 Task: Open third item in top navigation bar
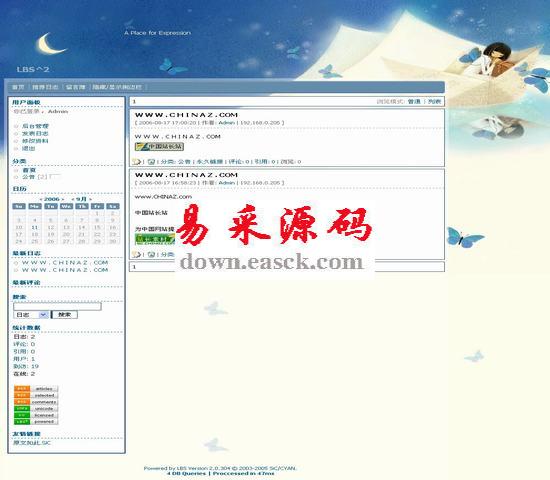click(75, 87)
